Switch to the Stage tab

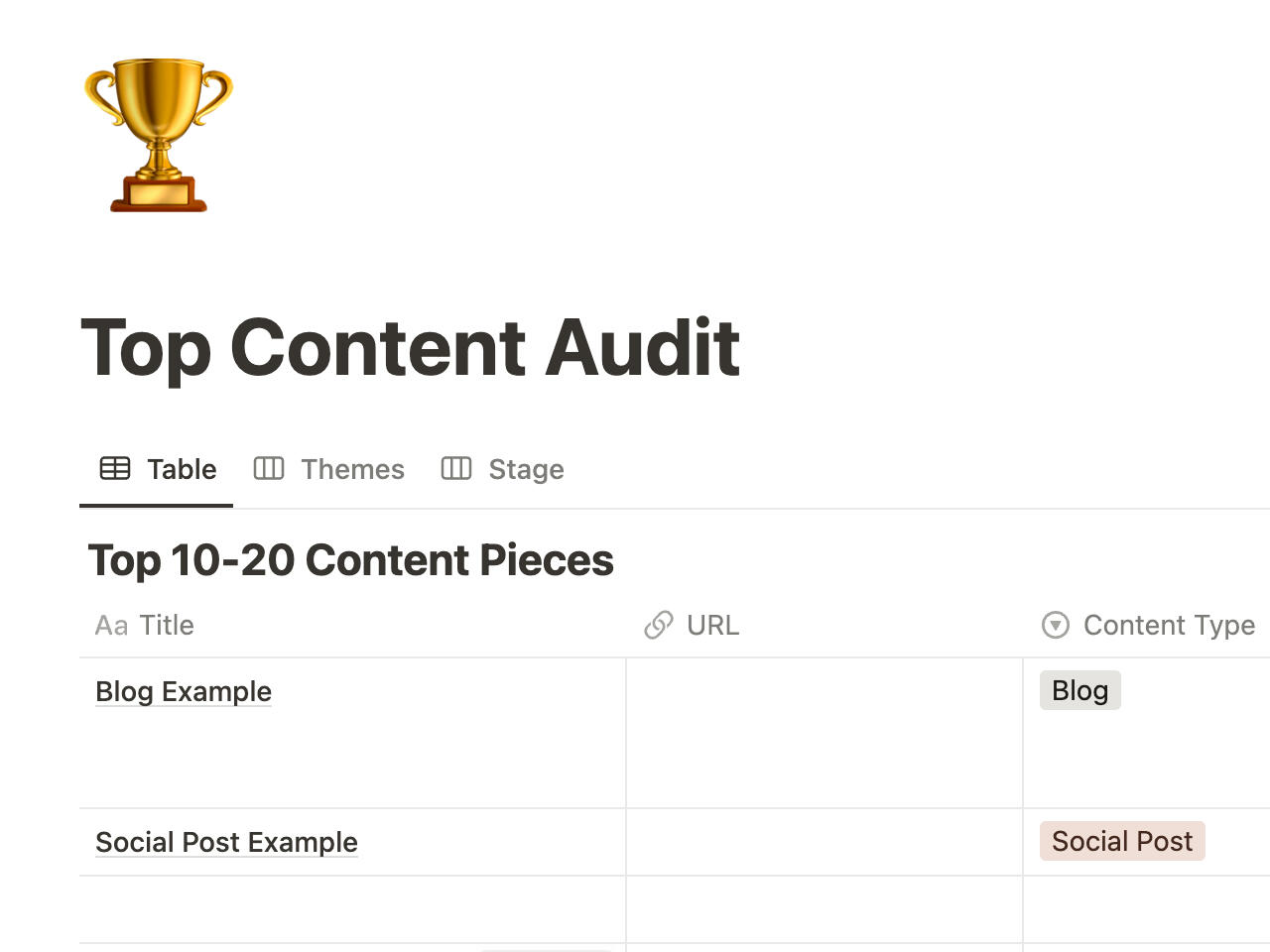click(526, 469)
